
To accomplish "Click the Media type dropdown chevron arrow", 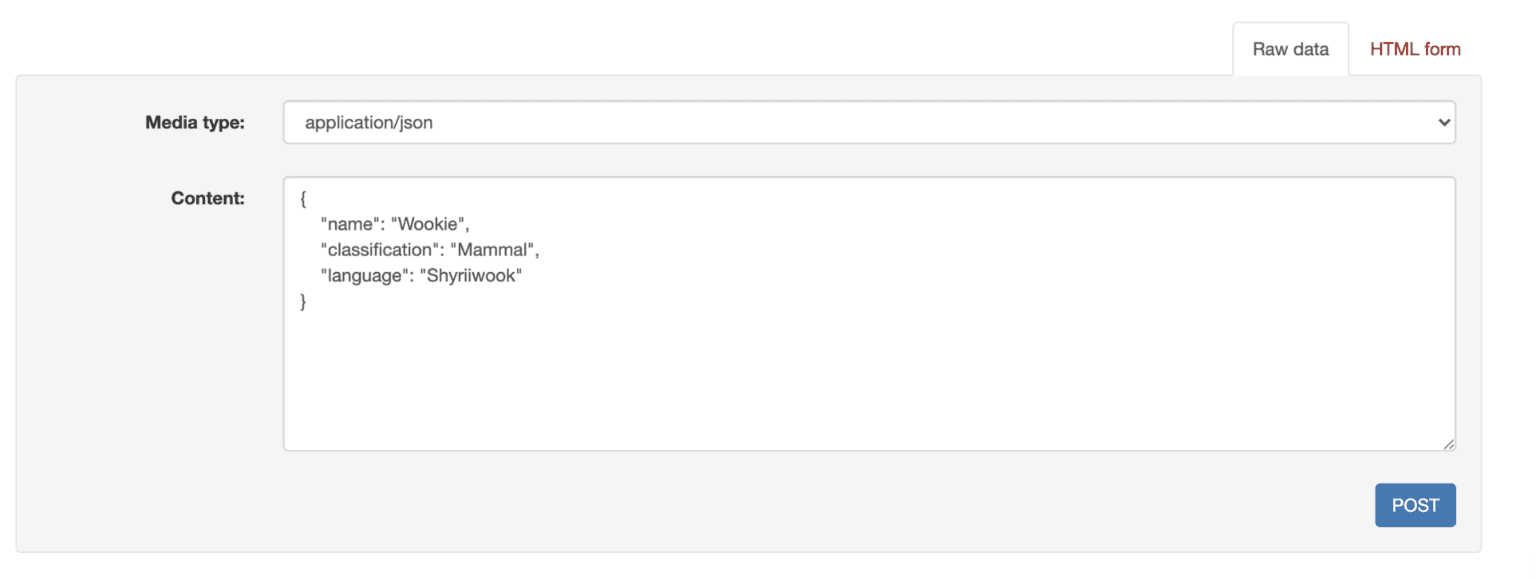I will coord(1443,122).
